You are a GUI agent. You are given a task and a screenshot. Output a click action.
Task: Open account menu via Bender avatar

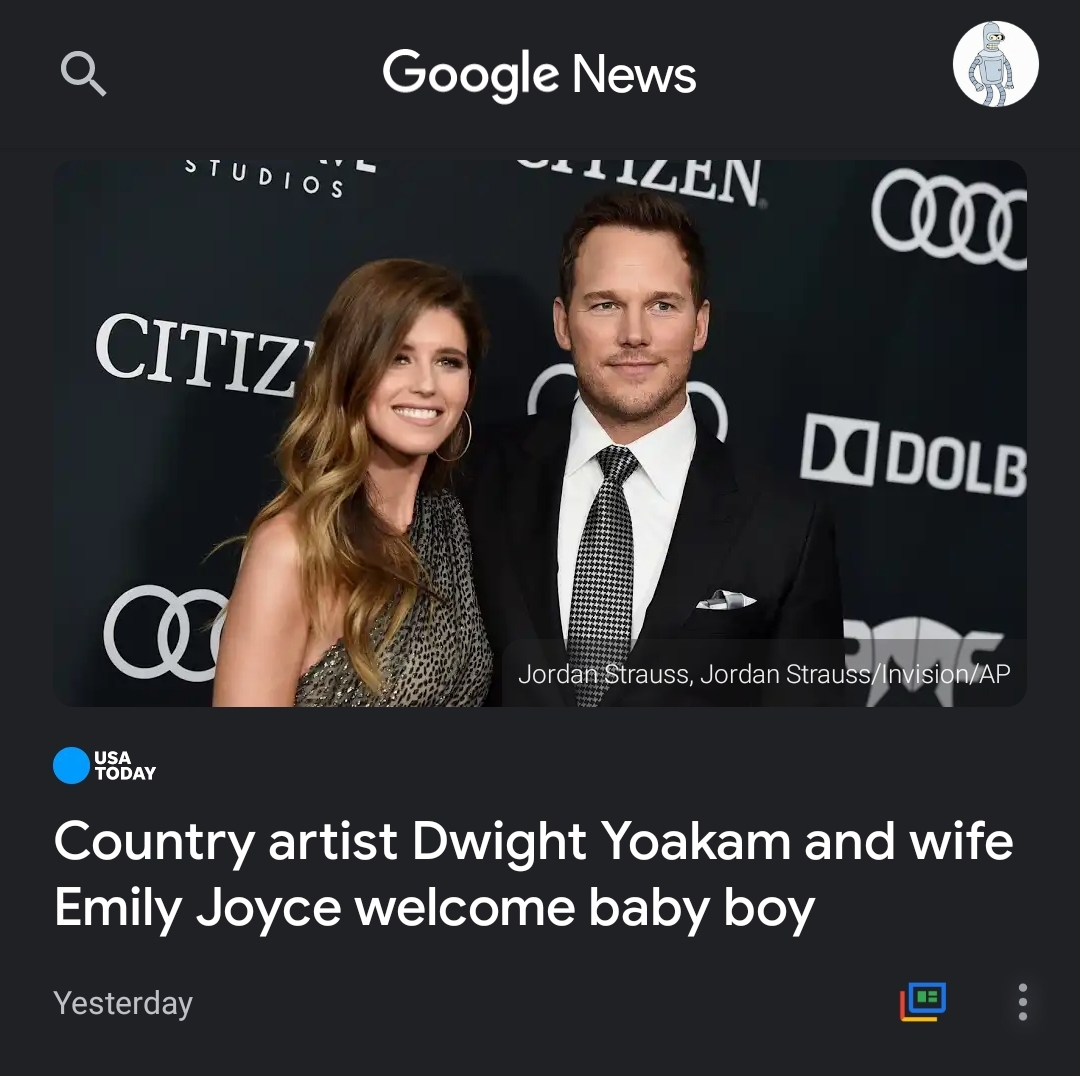pos(995,64)
